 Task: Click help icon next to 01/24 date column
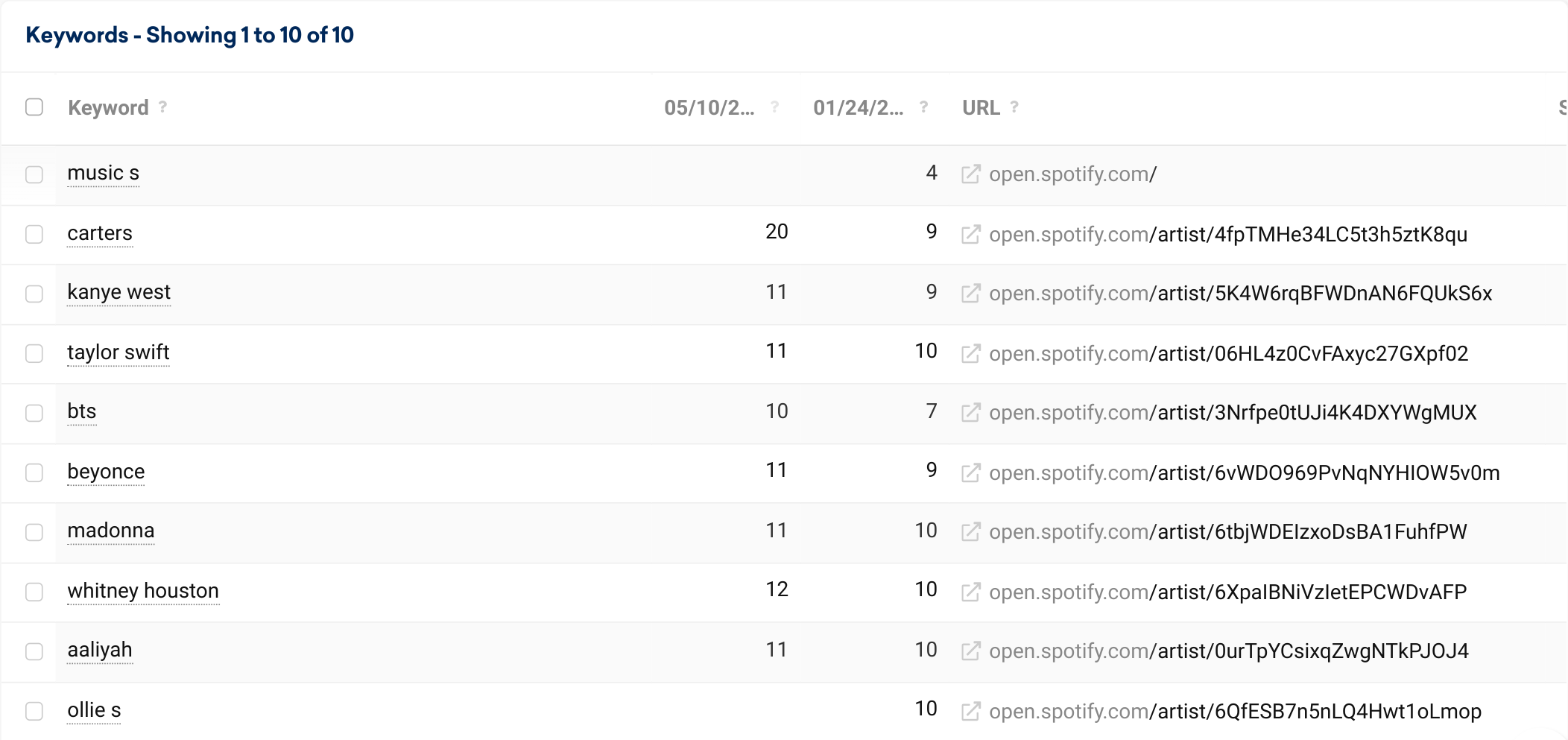(x=923, y=107)
